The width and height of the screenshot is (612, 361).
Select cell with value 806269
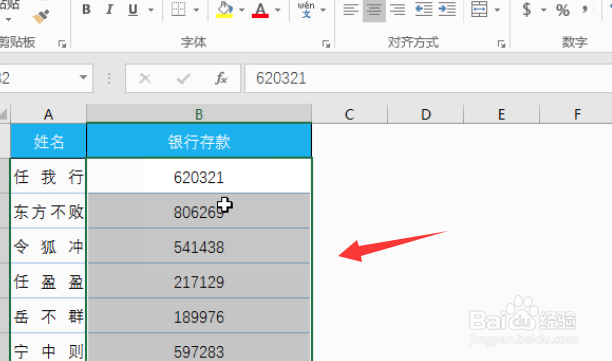click(199, 212)
